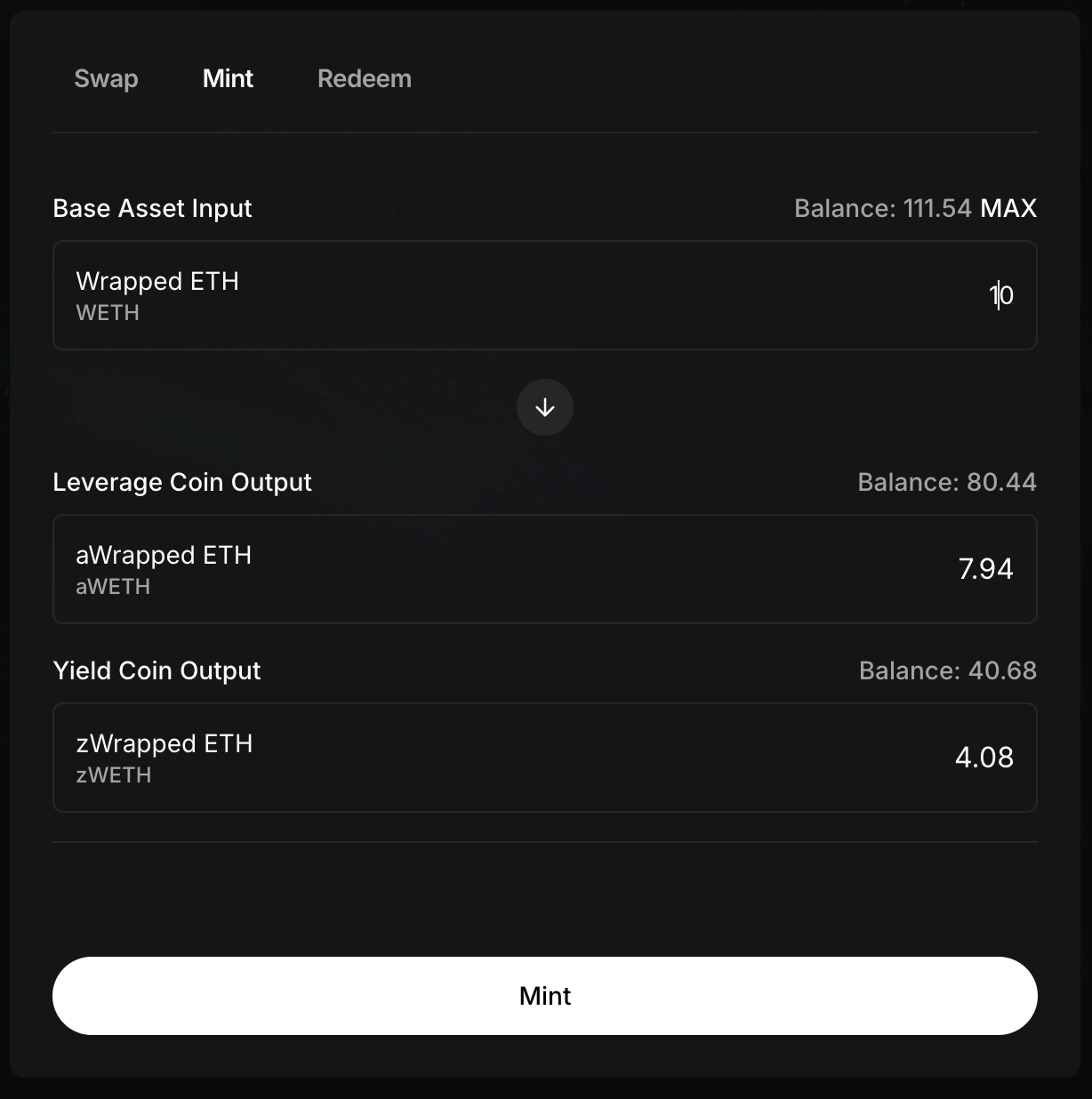Click the Leverage Coin Output label
Viewport: 1092px width, 1099px height.
[182, 482]
